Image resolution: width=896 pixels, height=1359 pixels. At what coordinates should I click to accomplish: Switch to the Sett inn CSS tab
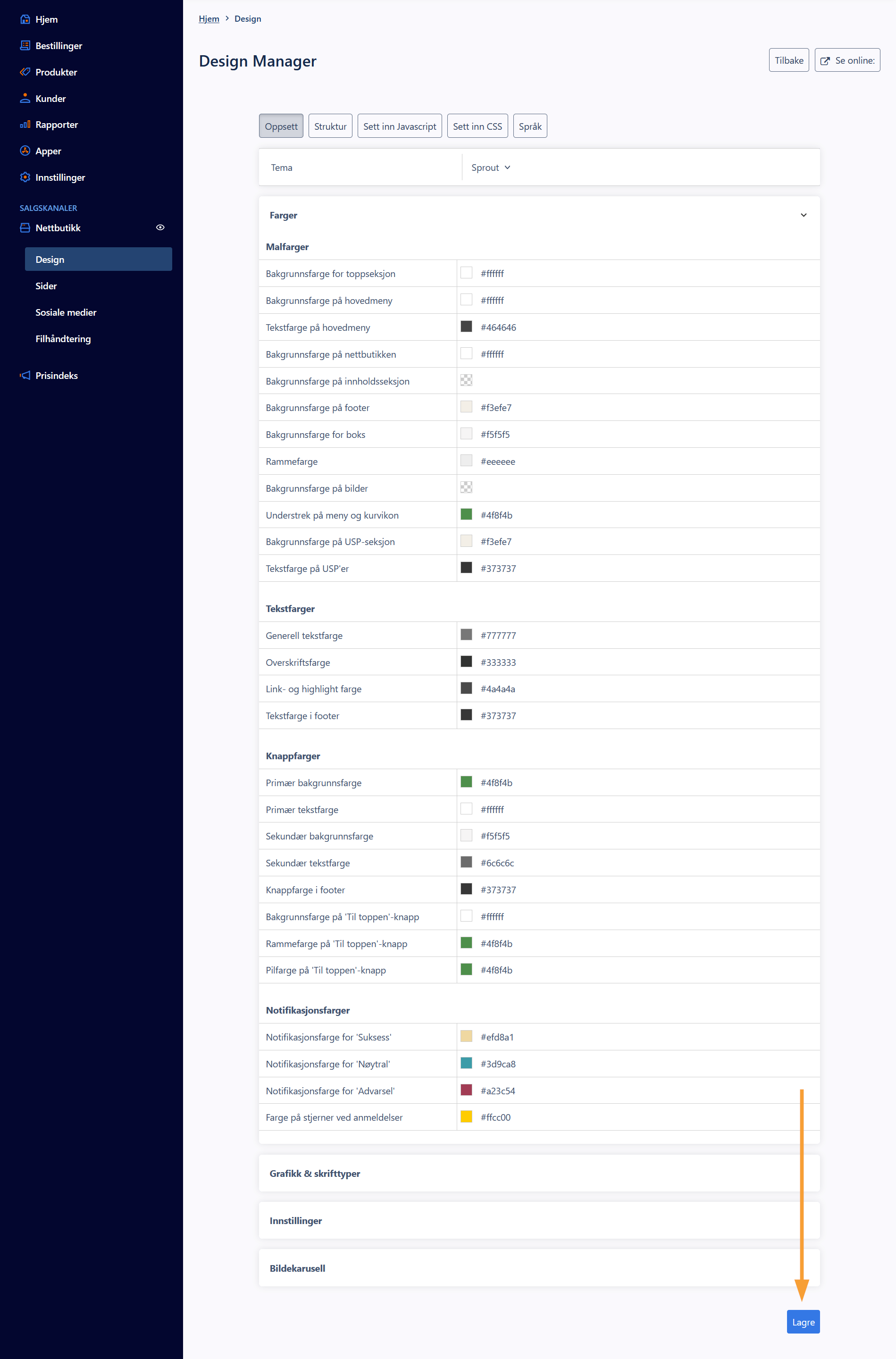point(477,126)
